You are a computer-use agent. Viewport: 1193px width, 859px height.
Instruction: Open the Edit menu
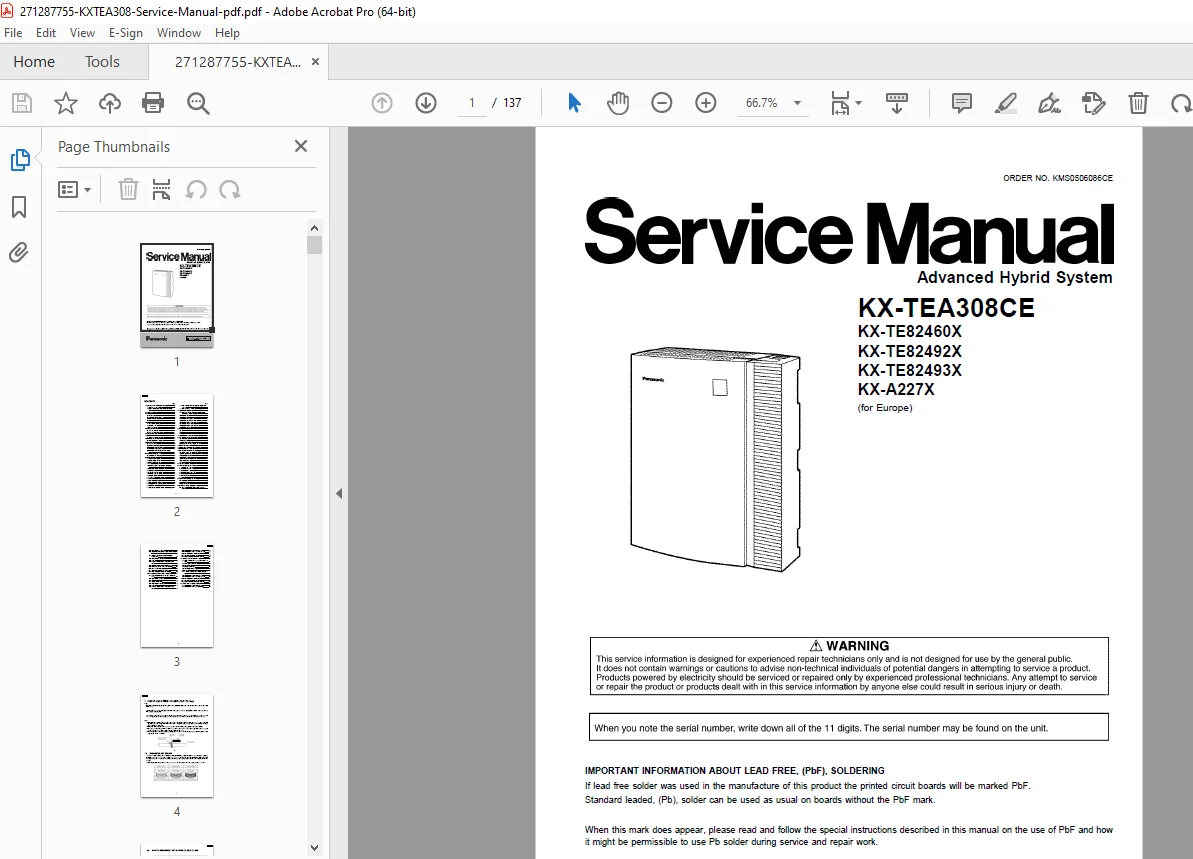click(46, 33)
